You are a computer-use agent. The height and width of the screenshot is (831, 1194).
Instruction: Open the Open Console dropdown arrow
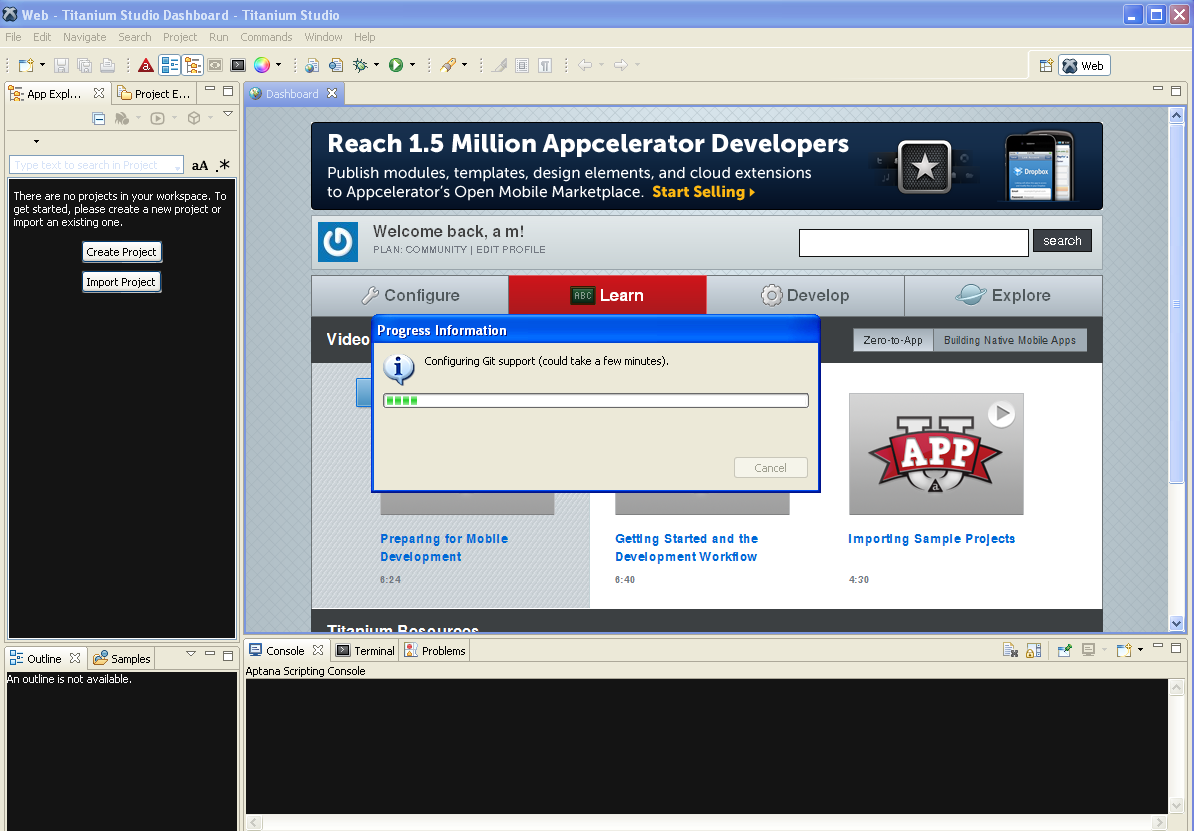tap(1140, 650)
